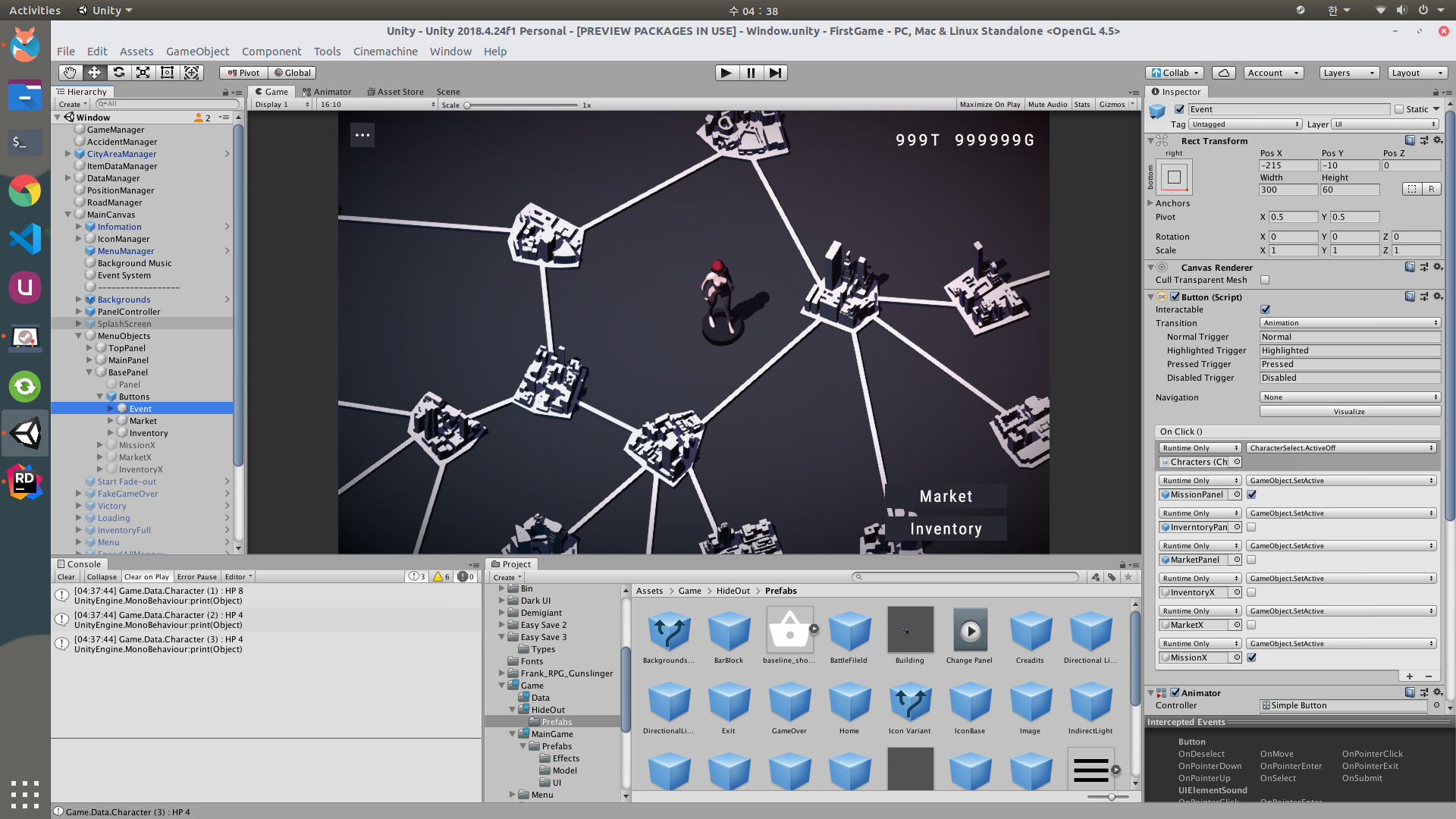Select the Rotate tool in toolbar
Screen dimensions: 1456x819
[118, 73]
